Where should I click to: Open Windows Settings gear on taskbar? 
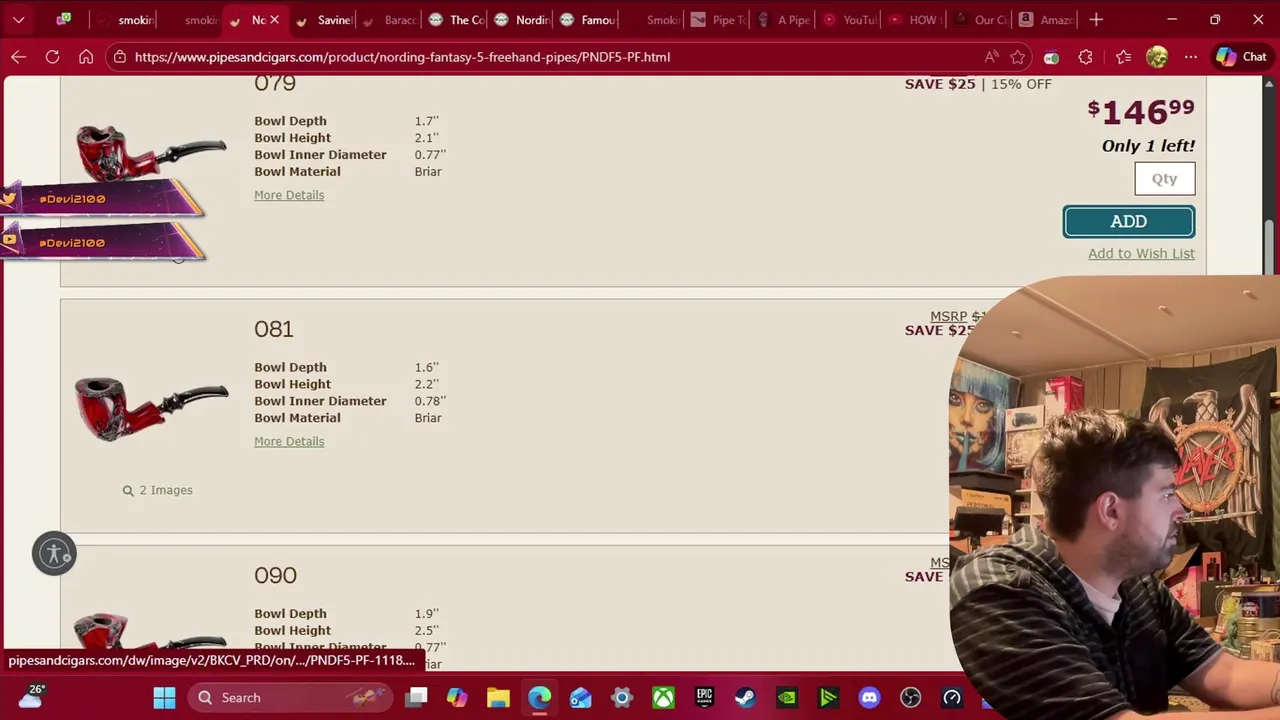coord(622,697)
